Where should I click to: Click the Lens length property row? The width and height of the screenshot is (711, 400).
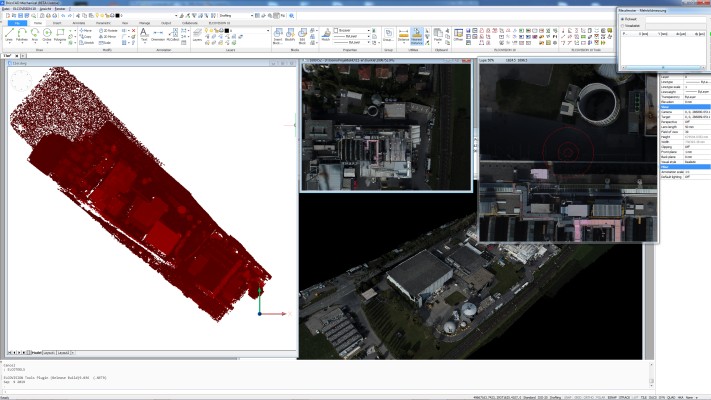(x=685, y=127)
